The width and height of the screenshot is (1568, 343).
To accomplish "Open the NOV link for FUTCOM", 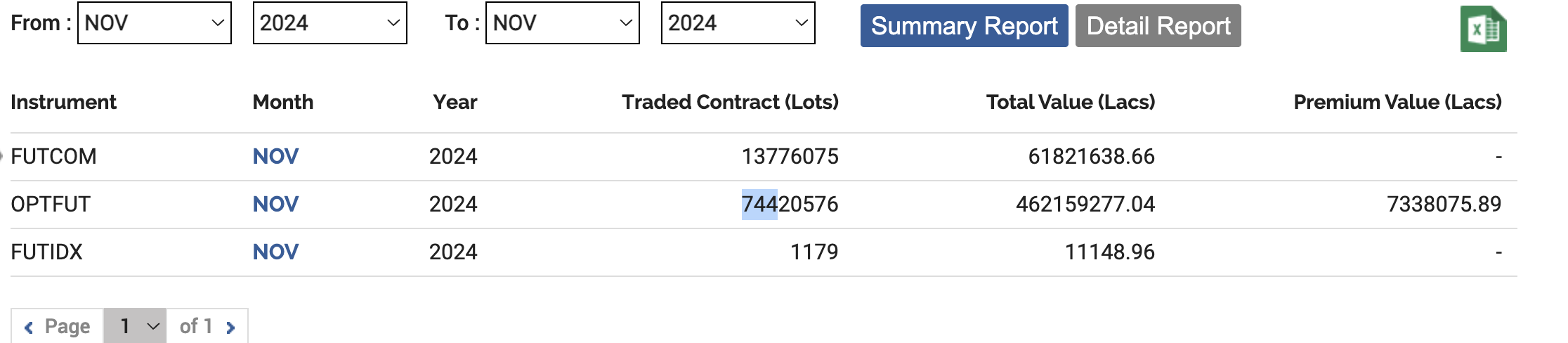I will pyautogui.click(x=275, y=156).
